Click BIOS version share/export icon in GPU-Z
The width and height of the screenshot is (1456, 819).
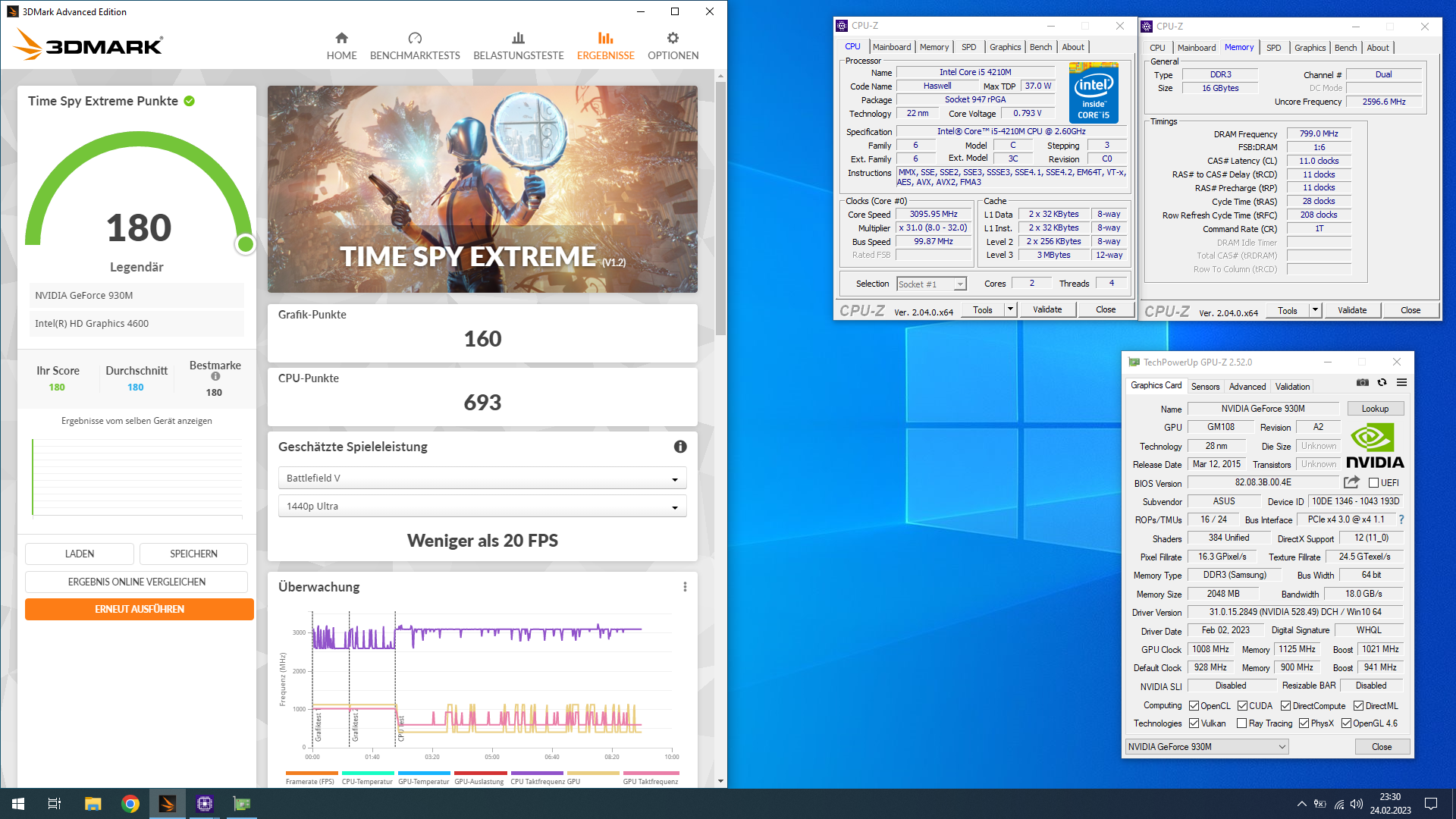pyautogui.click(x=1351, y=482)
